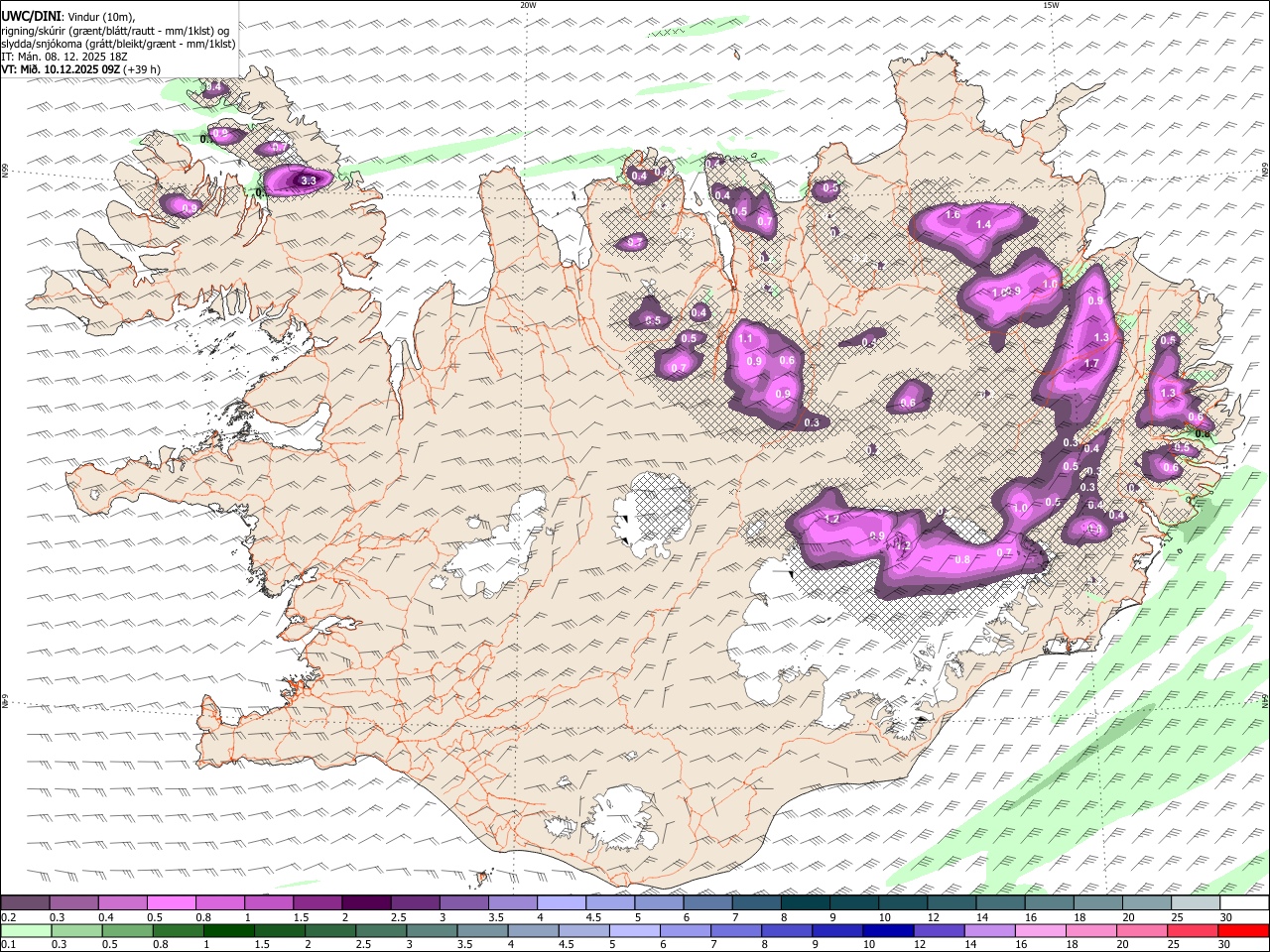The height and width of the screenshot is (952, 1270).
Task: Click the 30 label in the upper legend scale
Action: click(1227, 917)
